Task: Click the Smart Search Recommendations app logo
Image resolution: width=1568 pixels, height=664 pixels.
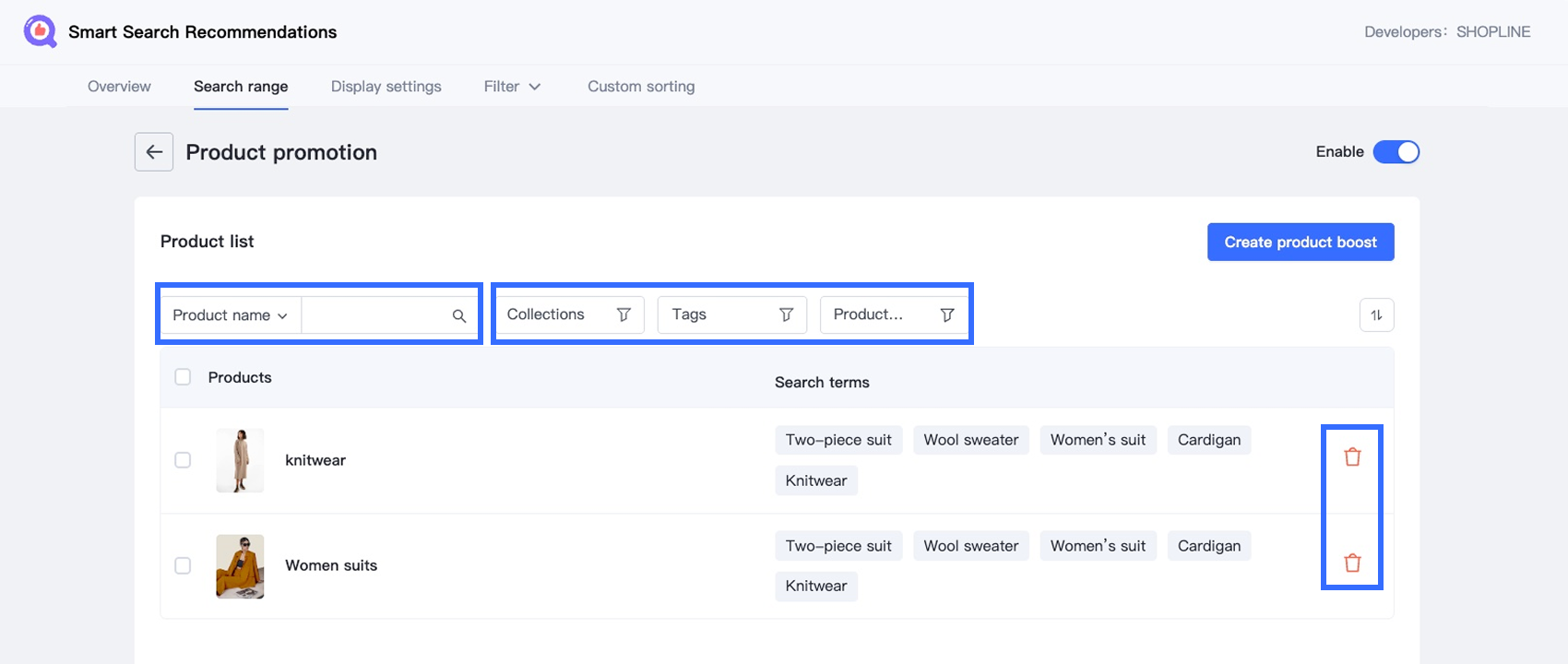Action: (40, 31)
